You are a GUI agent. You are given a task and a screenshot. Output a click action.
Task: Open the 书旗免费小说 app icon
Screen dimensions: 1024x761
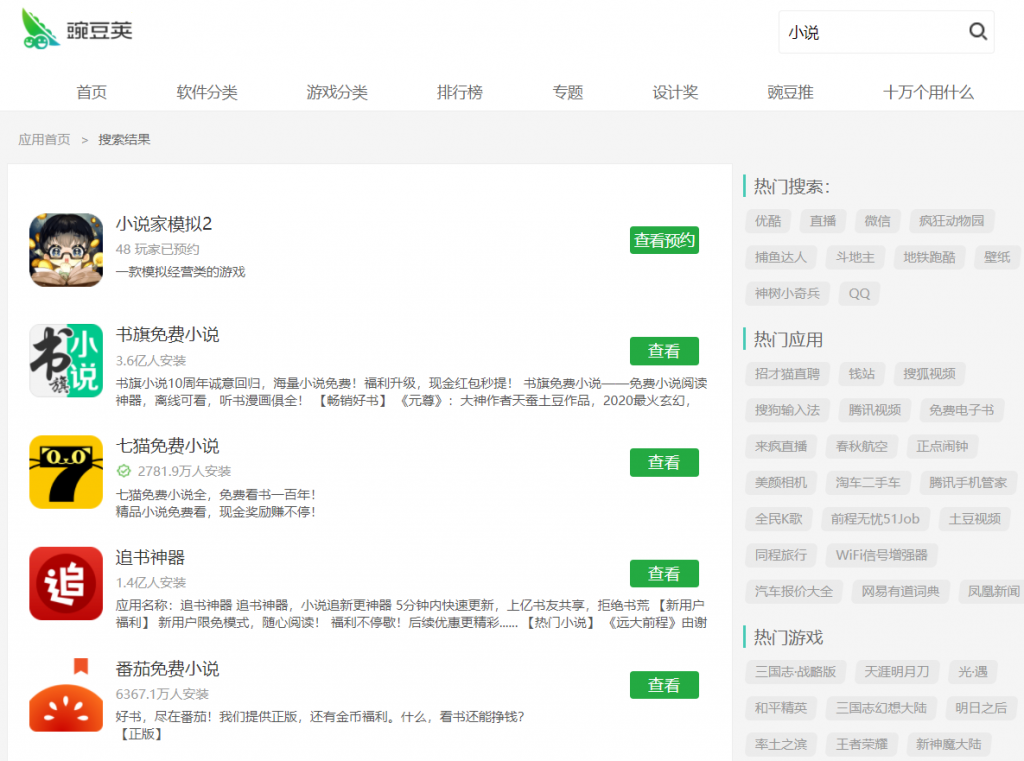66,361
